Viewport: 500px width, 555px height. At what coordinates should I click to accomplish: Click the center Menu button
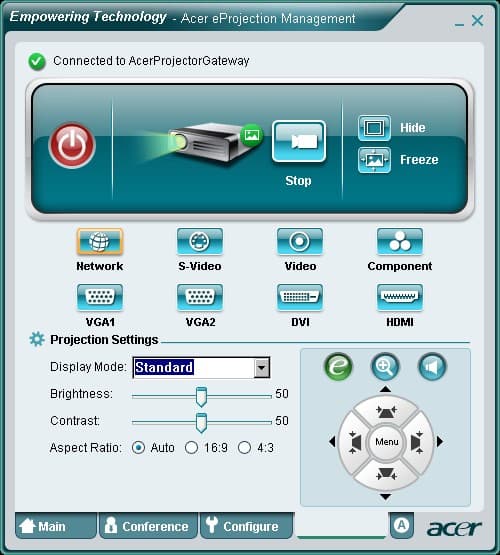pyautogui.click(x=386, y=442)
